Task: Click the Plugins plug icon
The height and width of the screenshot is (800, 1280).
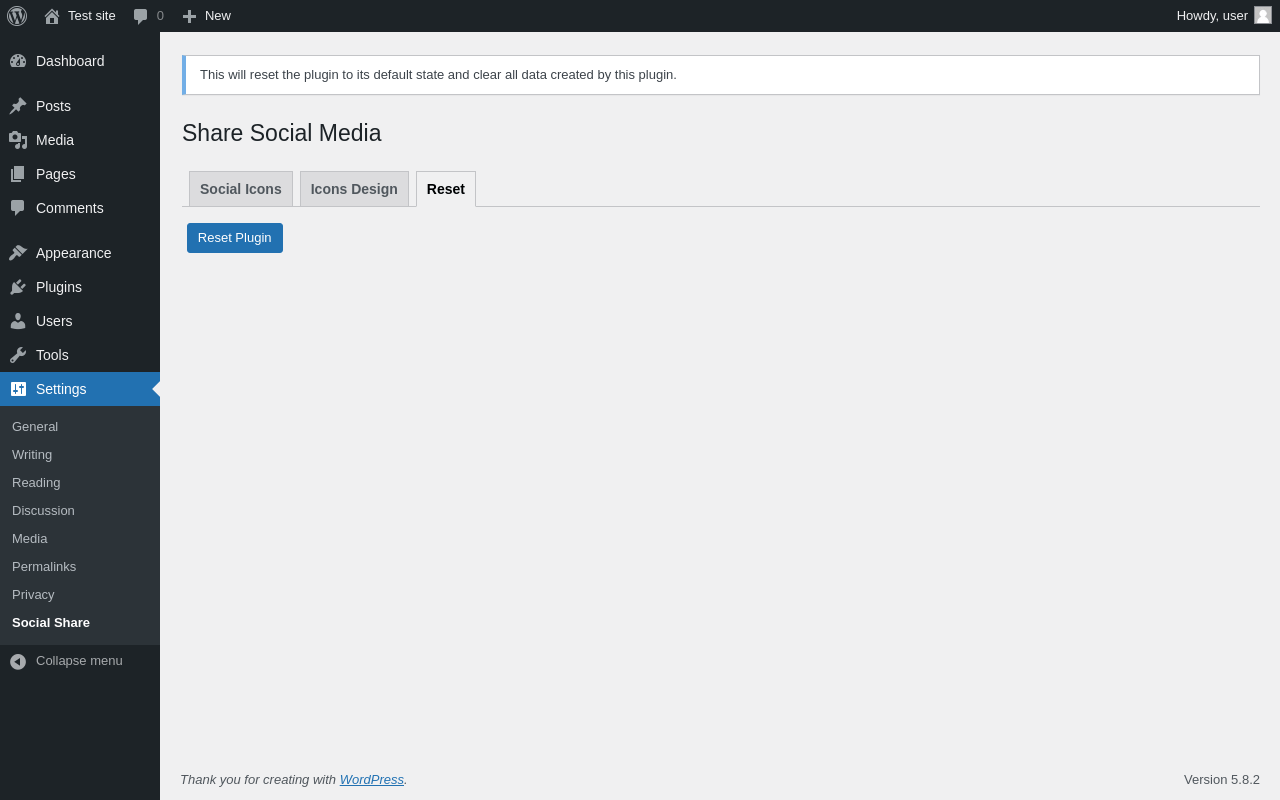Action: [x=18, y=287]
